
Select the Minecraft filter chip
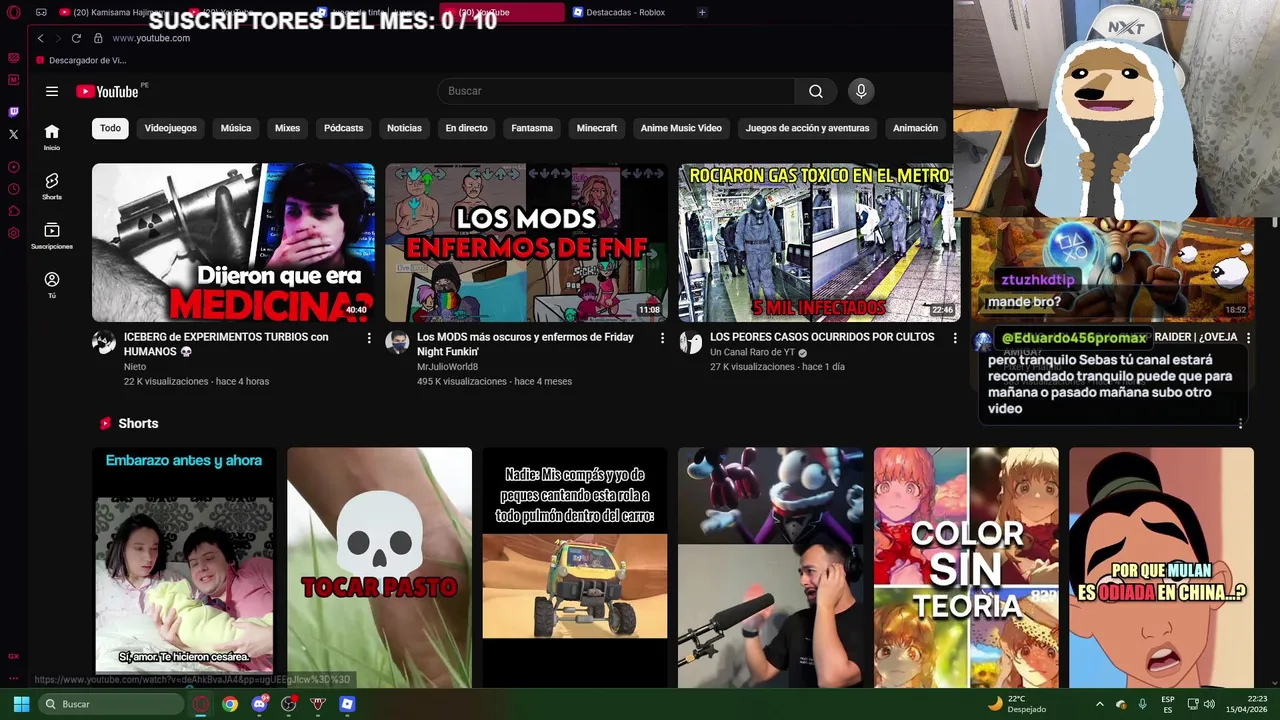597,128
